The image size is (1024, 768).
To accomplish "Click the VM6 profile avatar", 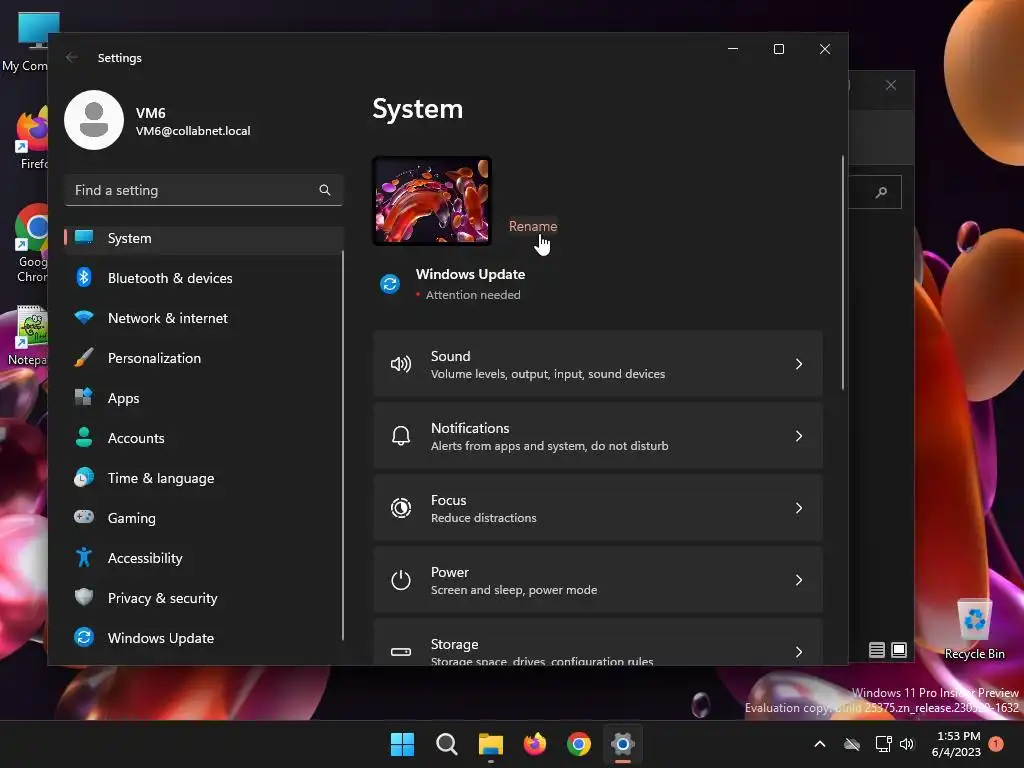I will [x=94, y=120].
